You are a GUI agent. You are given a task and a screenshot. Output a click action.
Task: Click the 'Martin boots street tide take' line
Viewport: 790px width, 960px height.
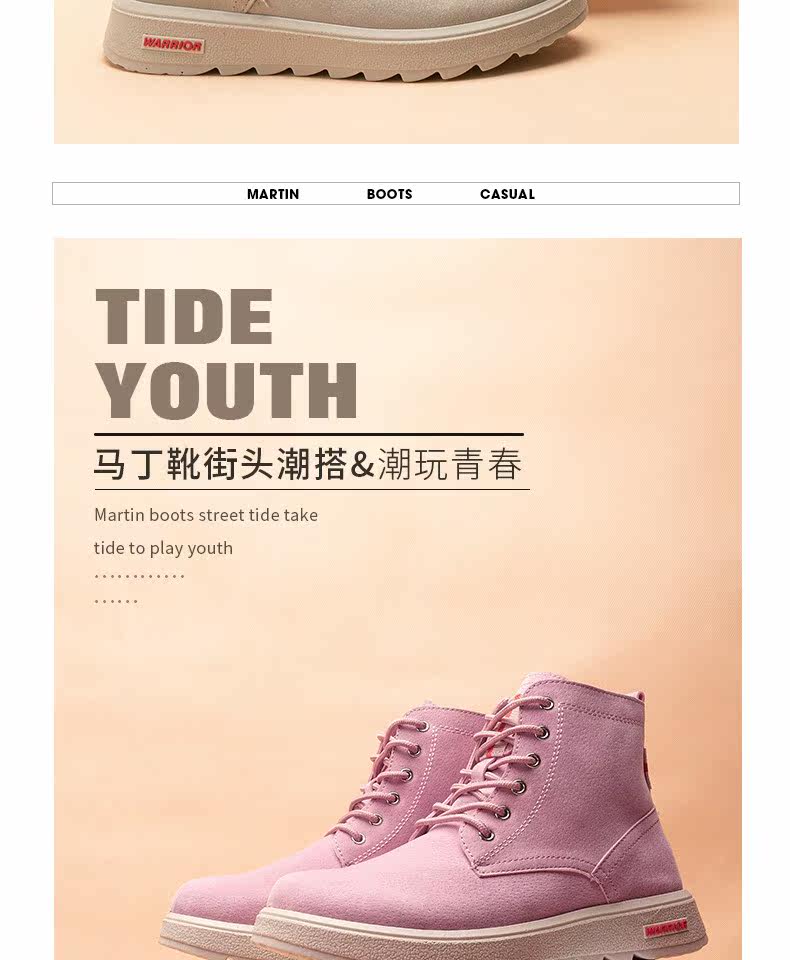point(206,515)
